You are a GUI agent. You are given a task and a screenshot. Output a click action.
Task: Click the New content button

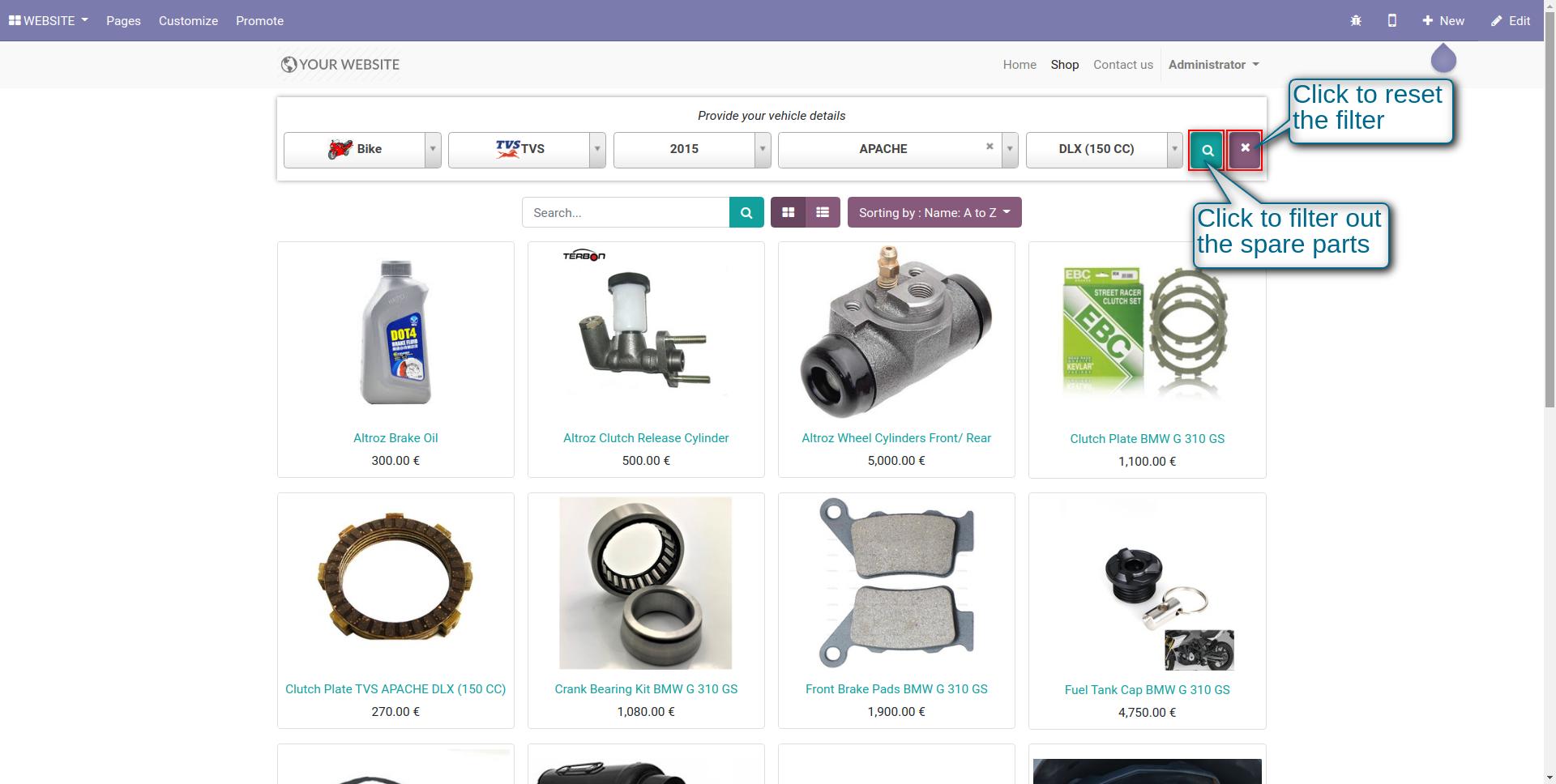(1443, 21)
